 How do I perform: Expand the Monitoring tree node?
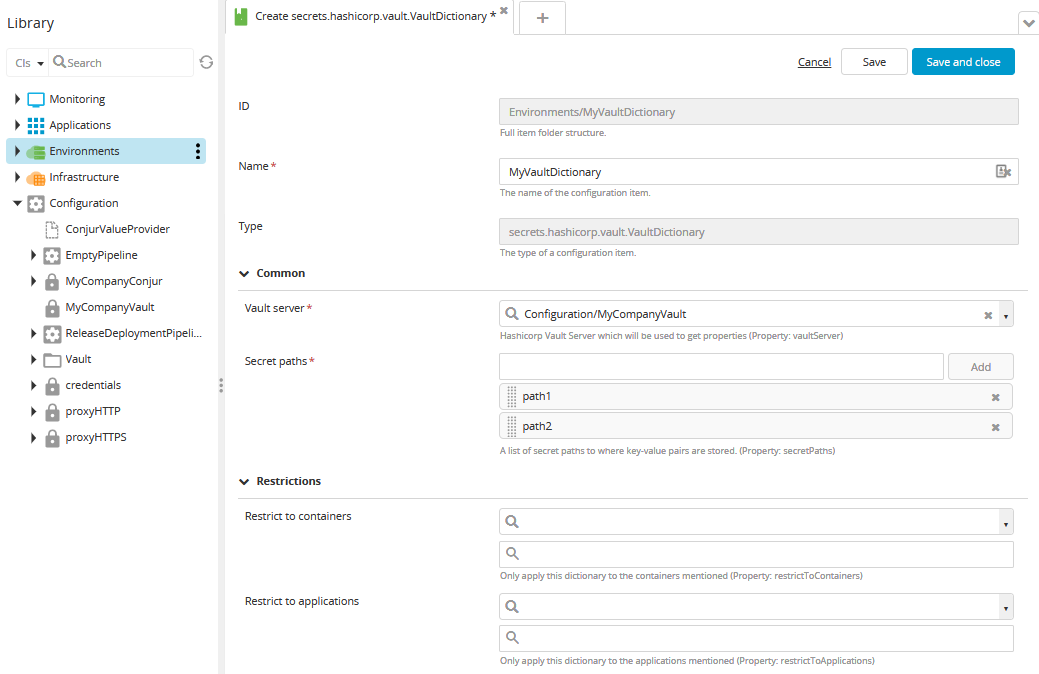[x=17, y=99]
